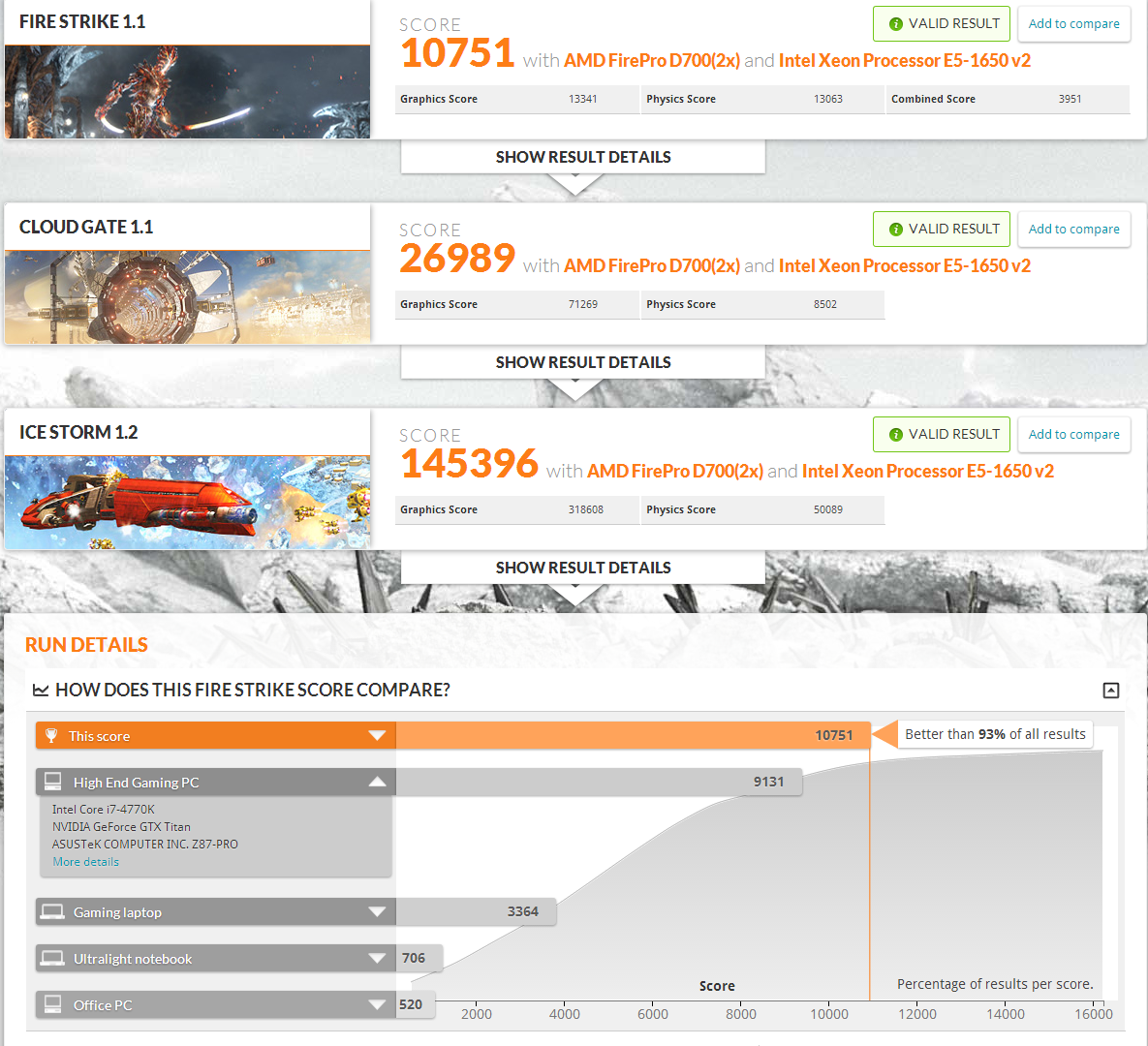Viewport: 1148px width, 1046px height.
Task: Click Cloud Gate Physics Score 8502
Action: [762, 304]
